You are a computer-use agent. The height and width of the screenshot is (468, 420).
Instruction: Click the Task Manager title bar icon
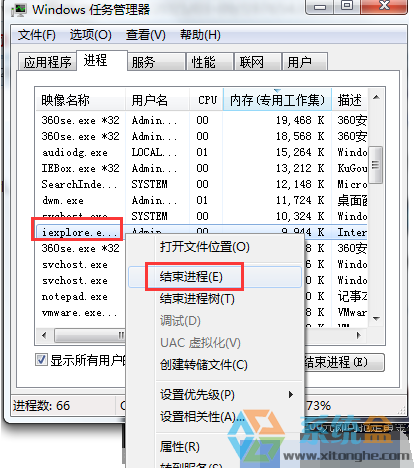coord(19,10)
